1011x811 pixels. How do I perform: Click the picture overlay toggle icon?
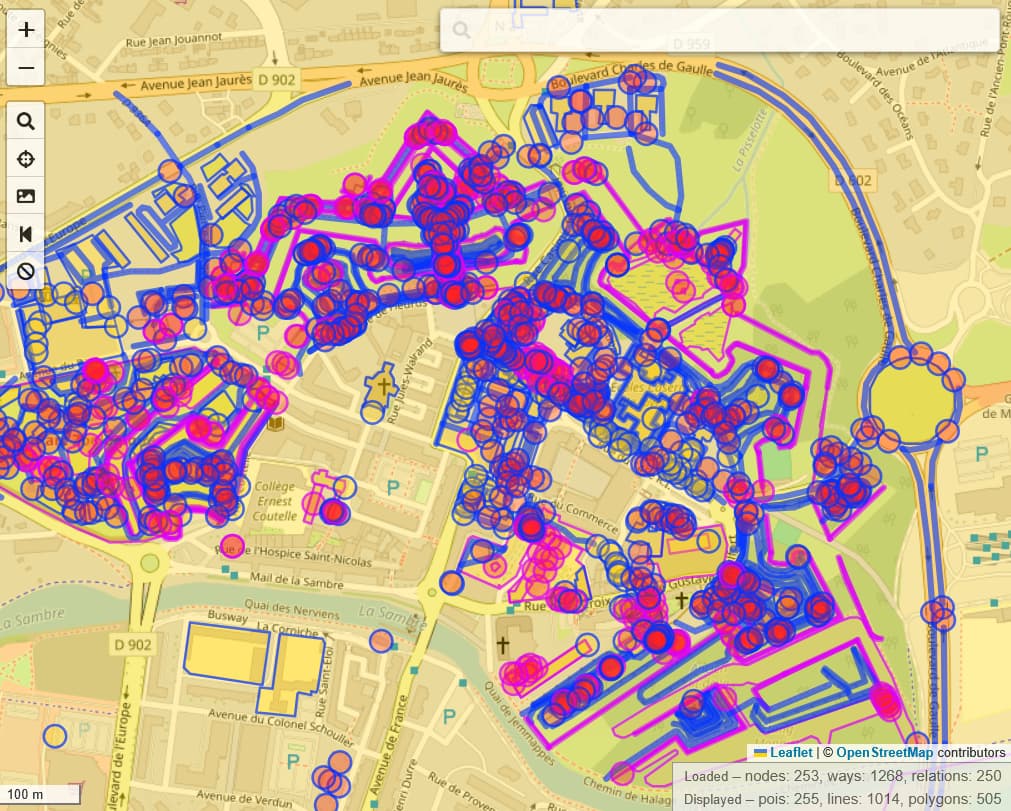[x=26, y=196]
